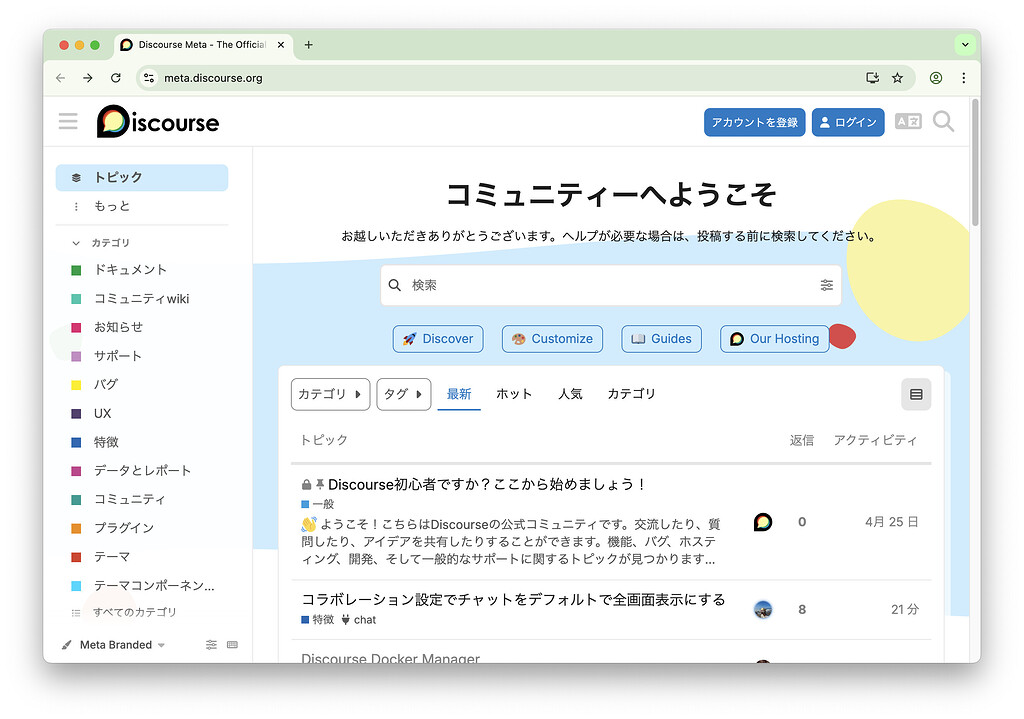The image size is (1024, 719).
Task: Click the Discourse logo
Action: pyautogui.click(x=158, y=122)
